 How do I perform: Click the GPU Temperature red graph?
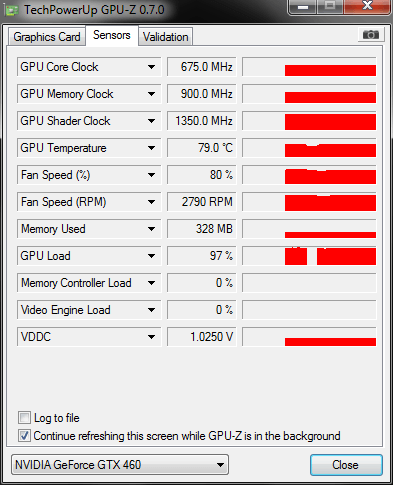[309, 148]
